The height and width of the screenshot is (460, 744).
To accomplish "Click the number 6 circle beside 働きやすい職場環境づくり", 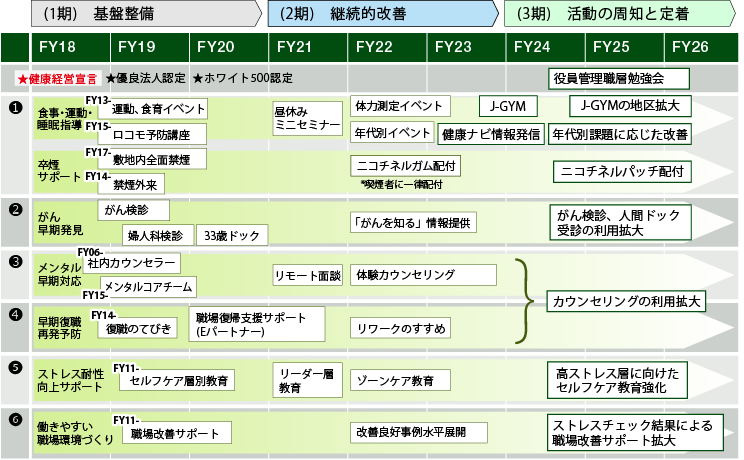I will point(15,420).
